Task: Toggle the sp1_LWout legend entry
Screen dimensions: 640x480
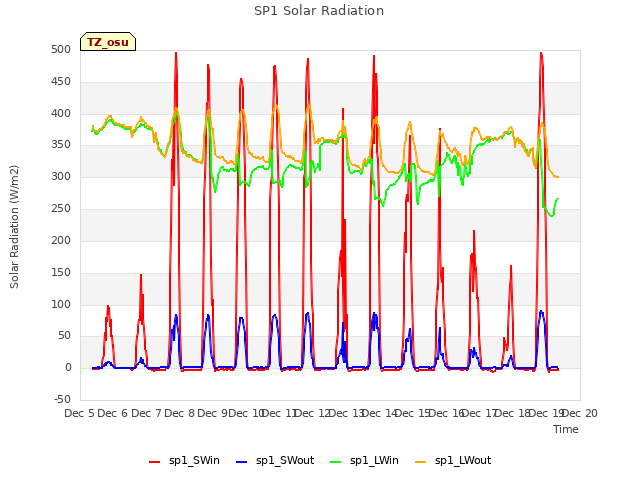Action: 453,461
